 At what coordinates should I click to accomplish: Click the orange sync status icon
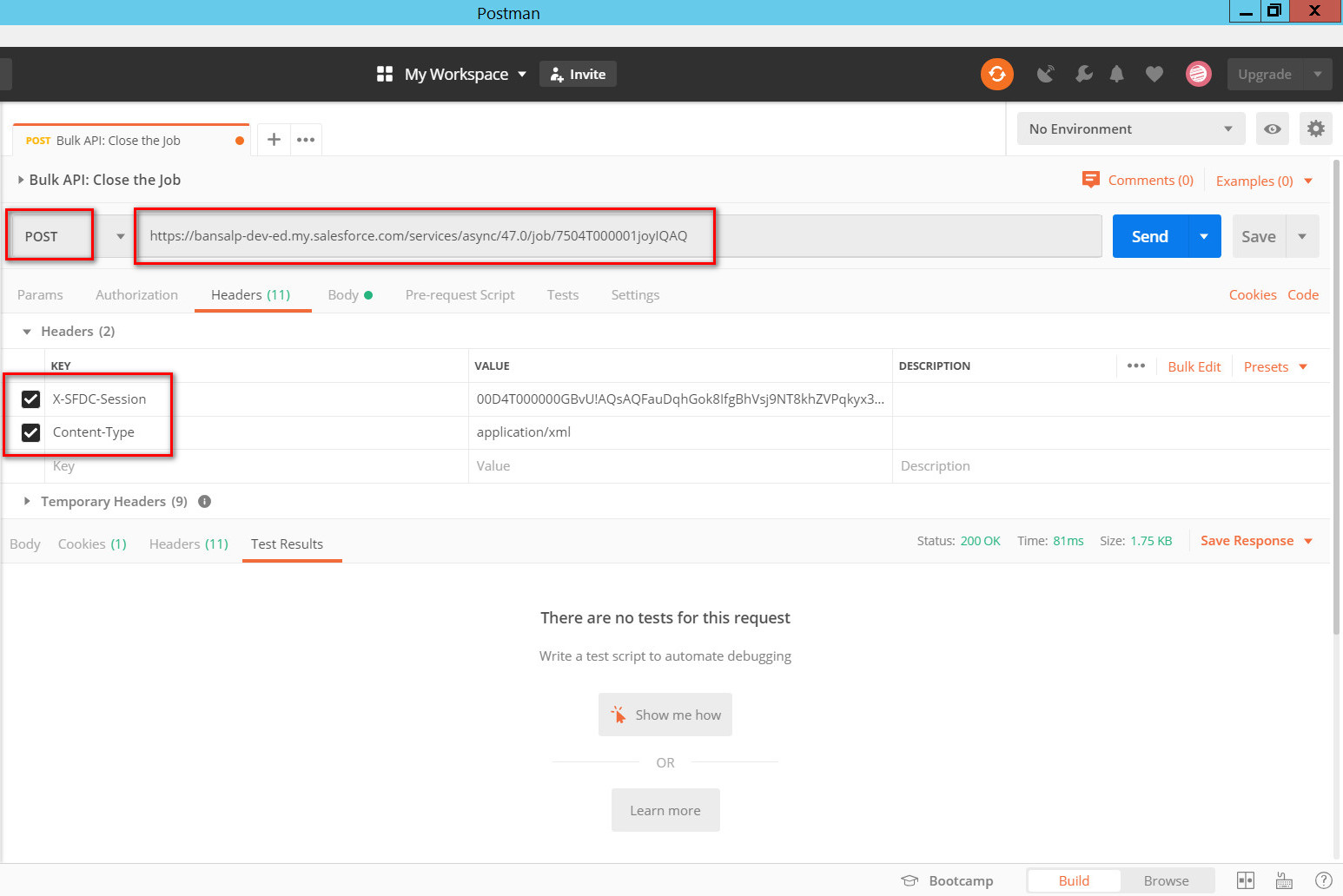(x=997, y=74)
